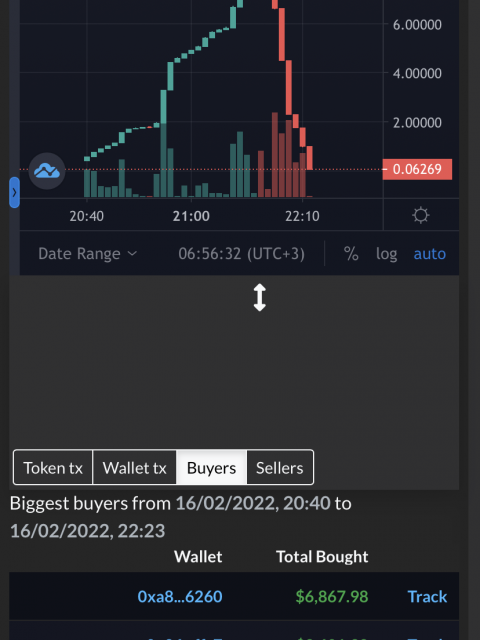Image resolution: width=480 pixels, height=640 pixels.
Task: Click the cloud chart logo icon
Action: [x=47, y=171]
